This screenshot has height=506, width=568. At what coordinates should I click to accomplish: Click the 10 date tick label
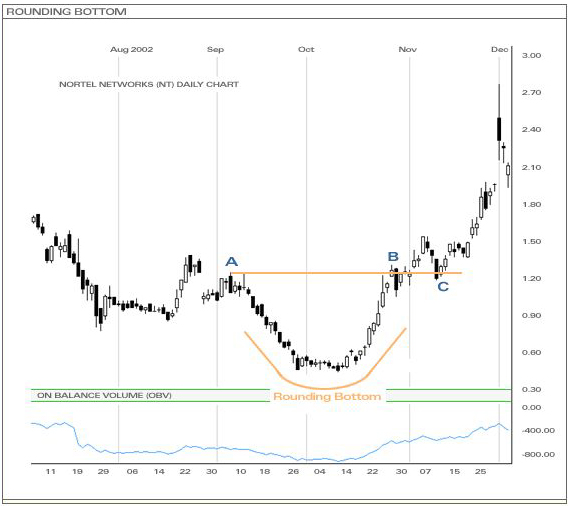[x=241, y=471]
